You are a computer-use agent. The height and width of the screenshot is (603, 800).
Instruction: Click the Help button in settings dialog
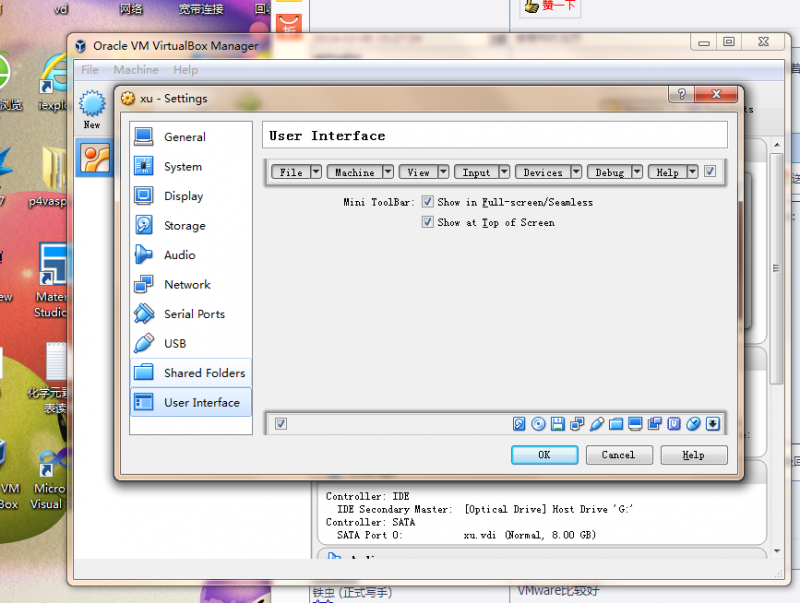[693, 455]
